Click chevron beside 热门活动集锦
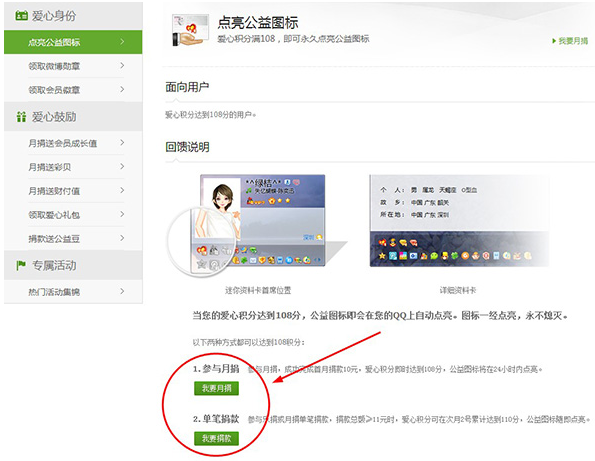The width and height of the screenshot is (595, 461). 122,291
